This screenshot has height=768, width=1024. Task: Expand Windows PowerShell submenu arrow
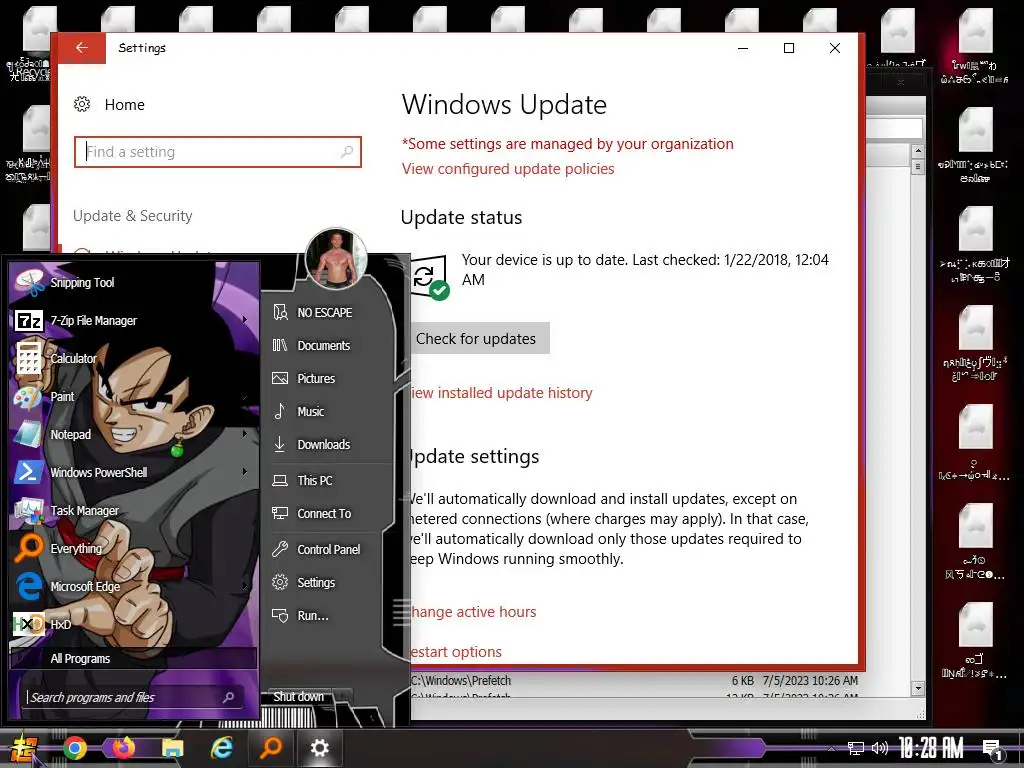click(x=245, y=472)
